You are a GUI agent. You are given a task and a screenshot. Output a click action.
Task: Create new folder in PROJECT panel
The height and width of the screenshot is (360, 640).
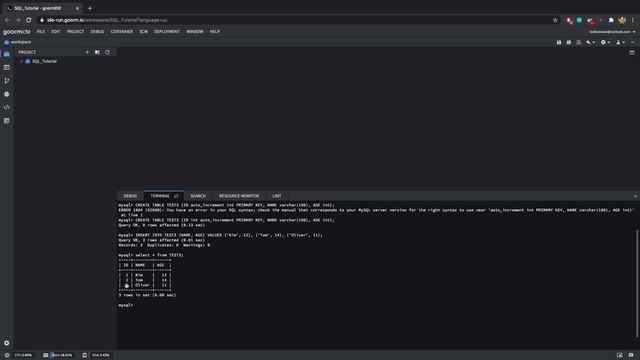pyautogui.click(x=97, y=52)
